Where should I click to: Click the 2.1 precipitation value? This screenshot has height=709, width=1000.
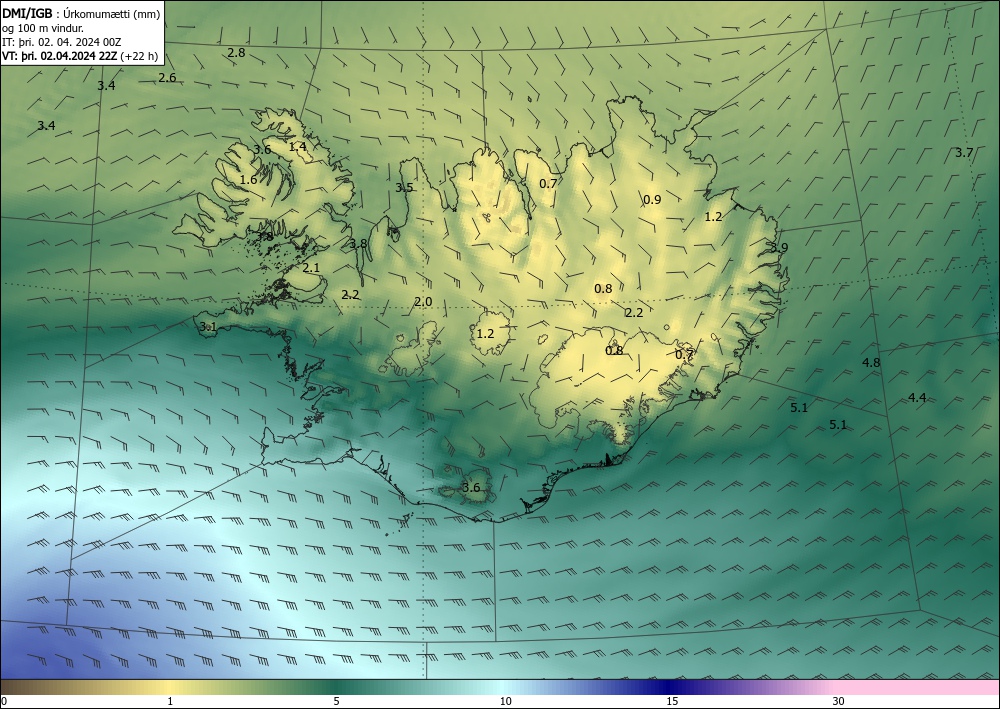pyautogui.click(x=311, y=268)
